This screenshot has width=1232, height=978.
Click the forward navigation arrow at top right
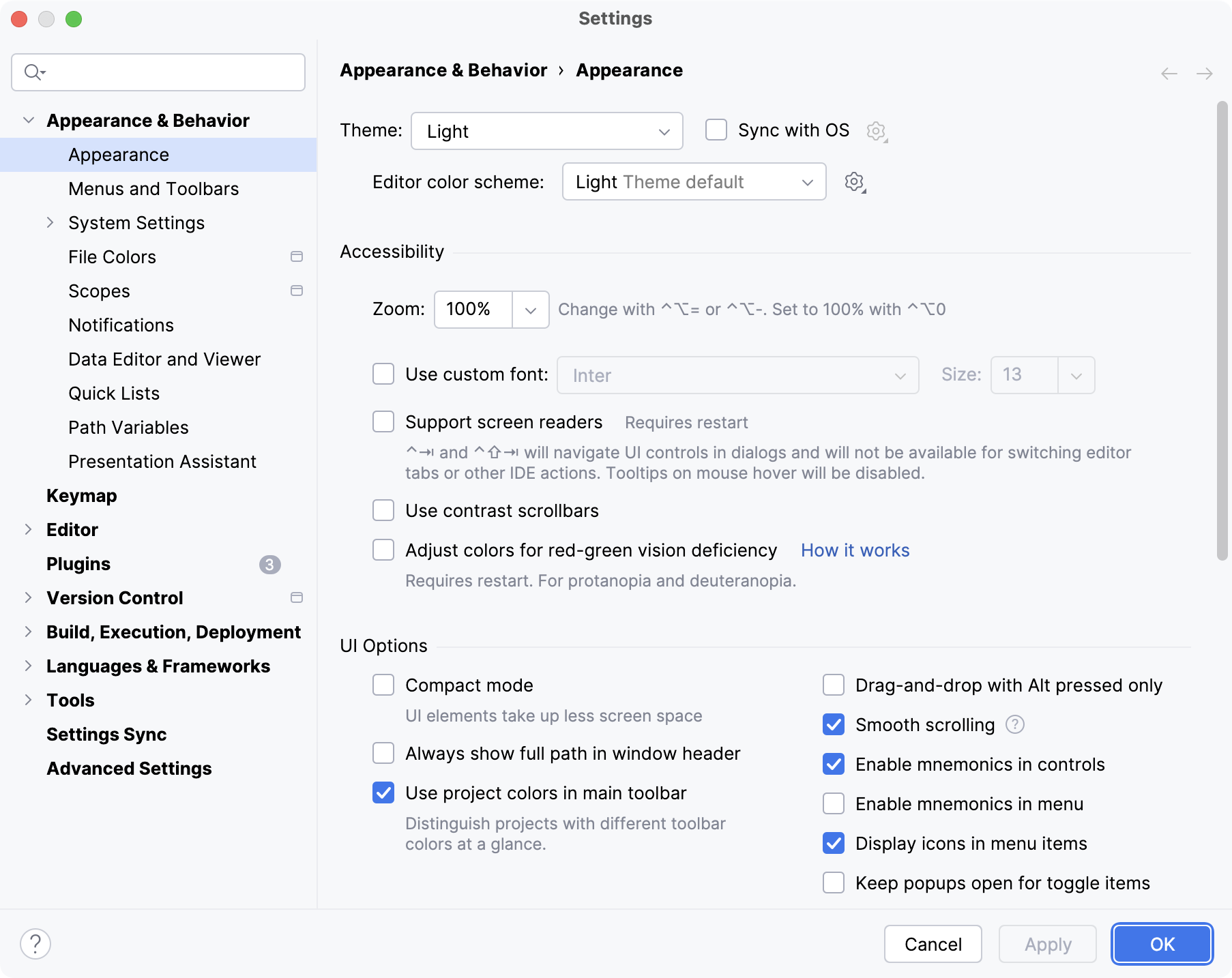1205,73
